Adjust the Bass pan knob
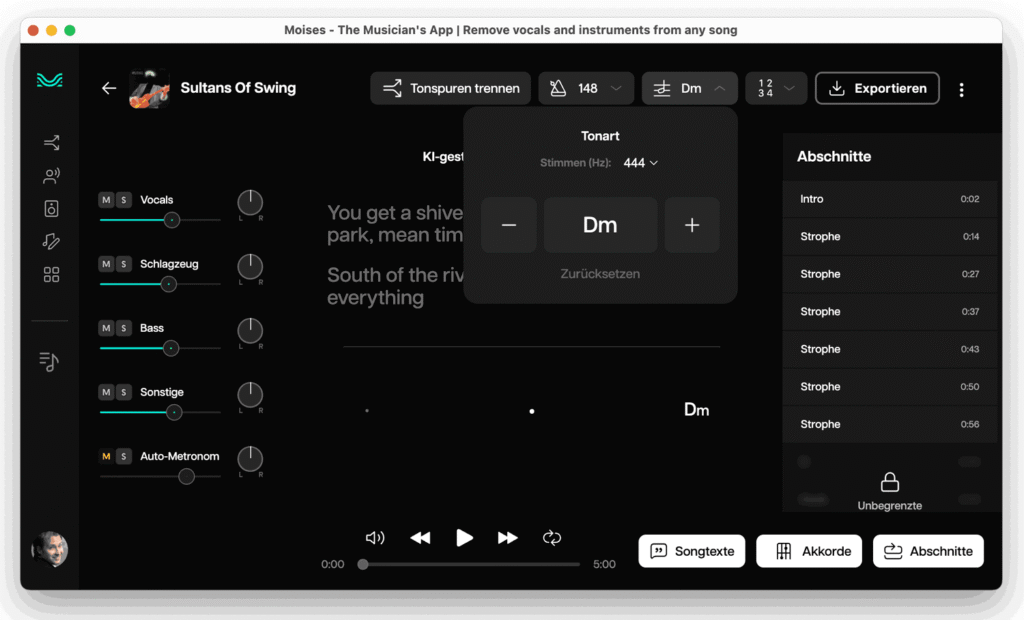Screen dimensions: 1024x620 pyautogui.click(x=250, y=331)
